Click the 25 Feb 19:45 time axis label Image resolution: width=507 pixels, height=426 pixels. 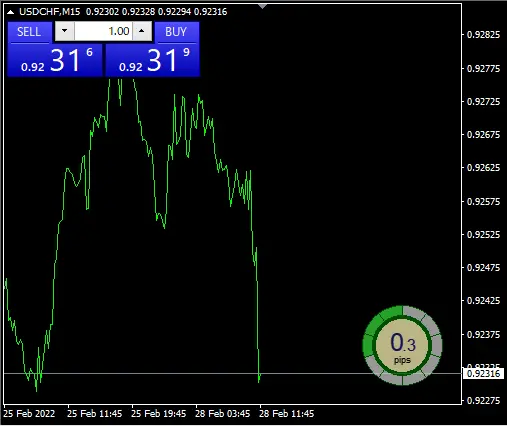click(159, 414)
